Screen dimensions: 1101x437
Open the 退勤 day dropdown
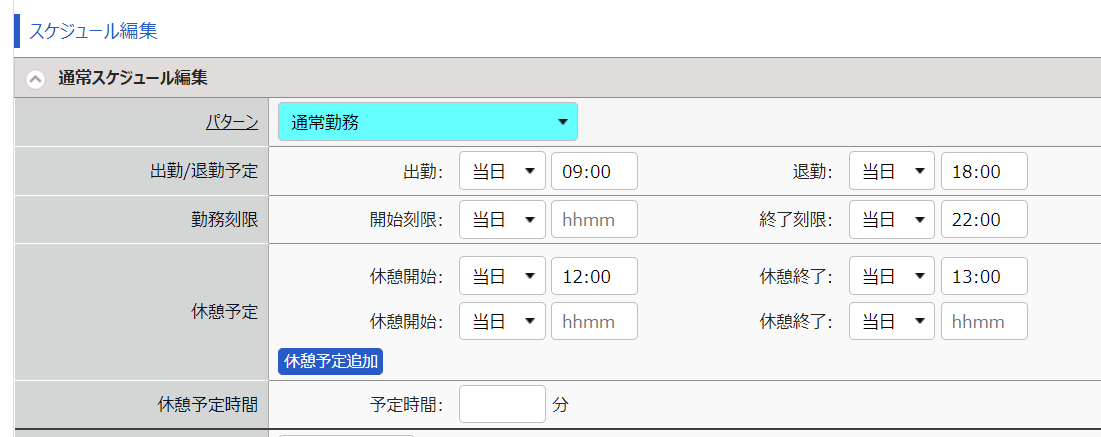click(x=892, y=171)
